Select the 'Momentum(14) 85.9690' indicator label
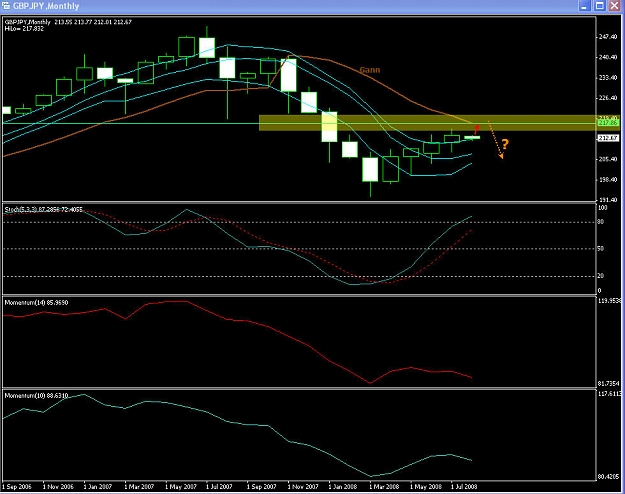The image size is (625, 494). (36, 303)
